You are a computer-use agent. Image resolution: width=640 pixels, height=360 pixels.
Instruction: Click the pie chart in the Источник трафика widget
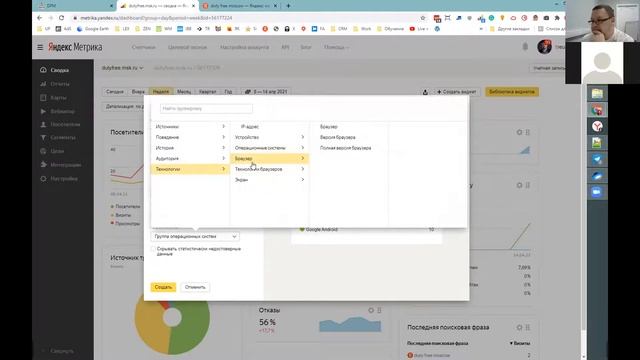click(172, 317)
